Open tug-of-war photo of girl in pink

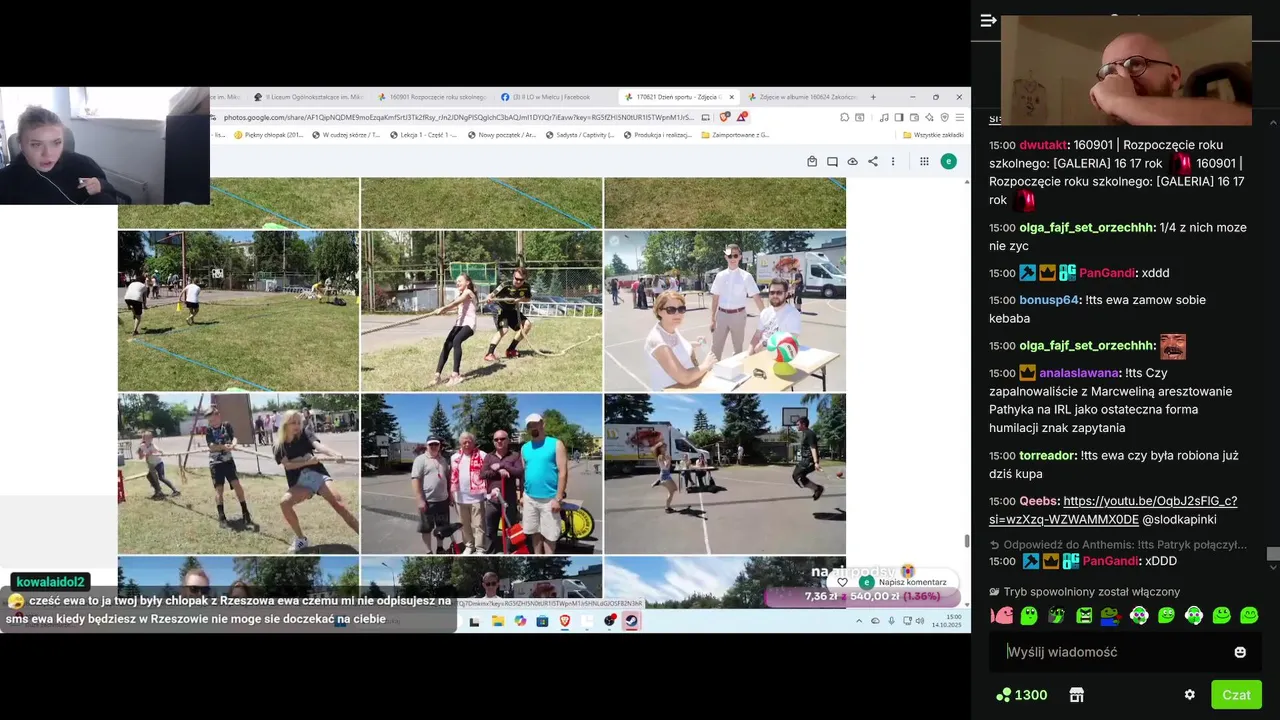pyautogui.click(x=481, y=311)
